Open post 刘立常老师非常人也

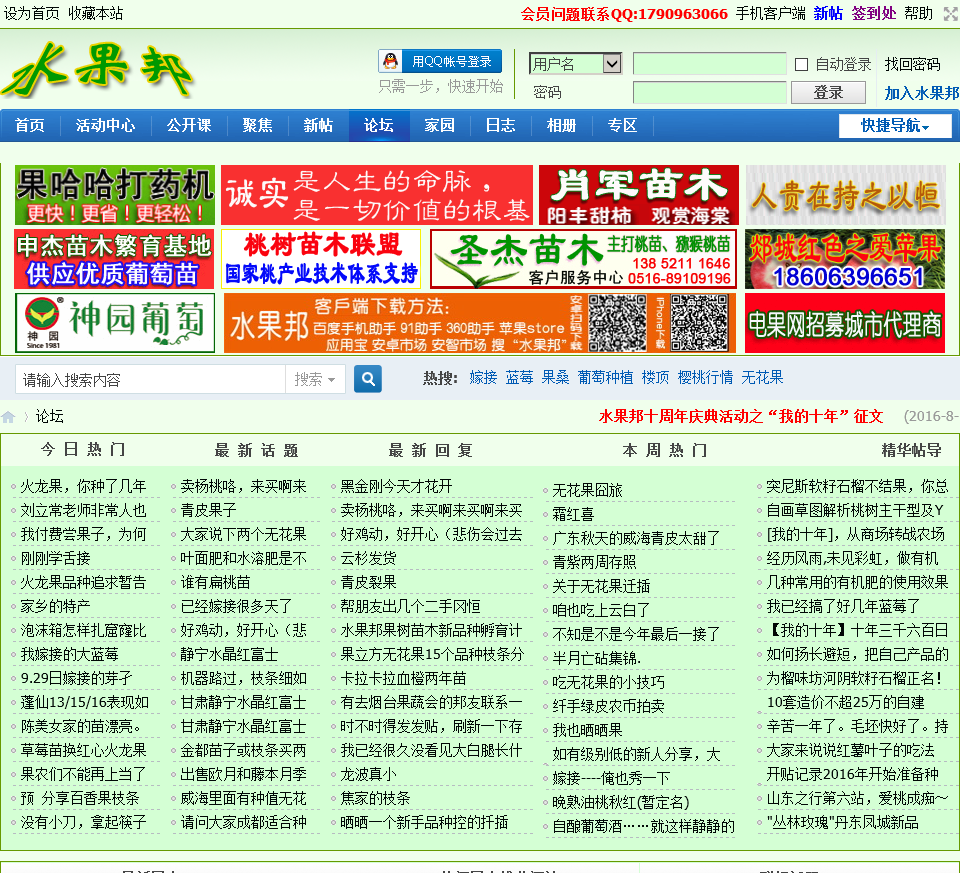pos(84,511)
